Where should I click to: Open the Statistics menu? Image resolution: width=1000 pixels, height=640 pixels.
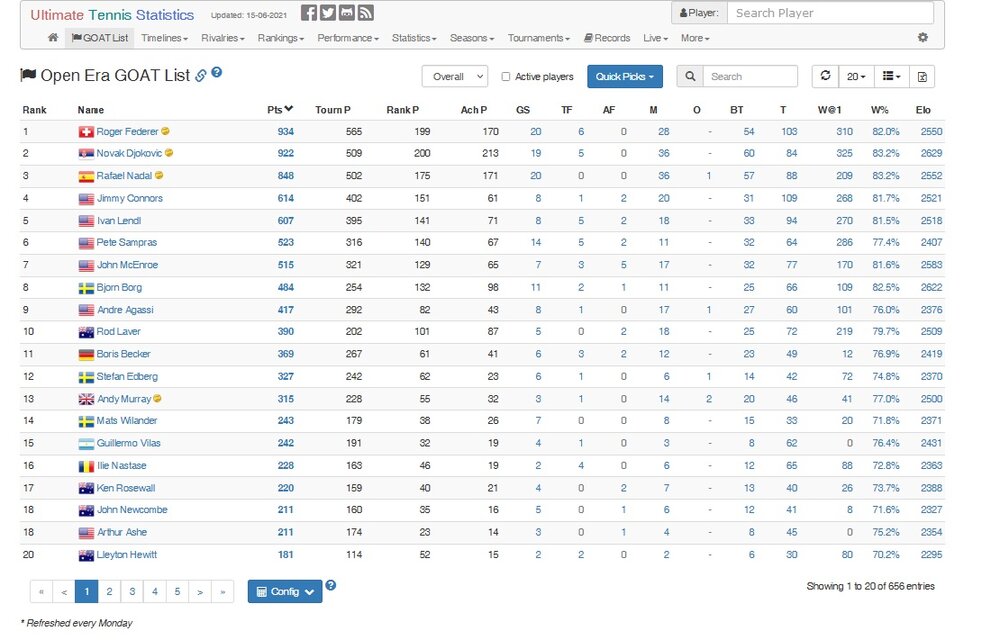(x=414, y=38)
